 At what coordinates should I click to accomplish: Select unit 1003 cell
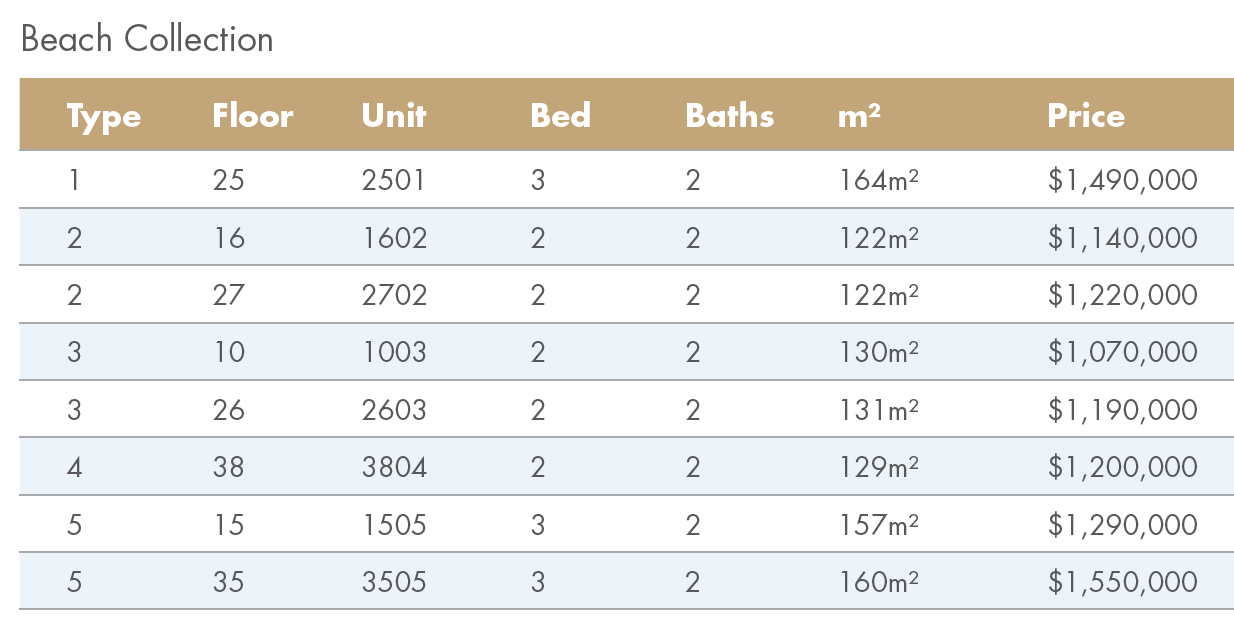coord(394,352)
